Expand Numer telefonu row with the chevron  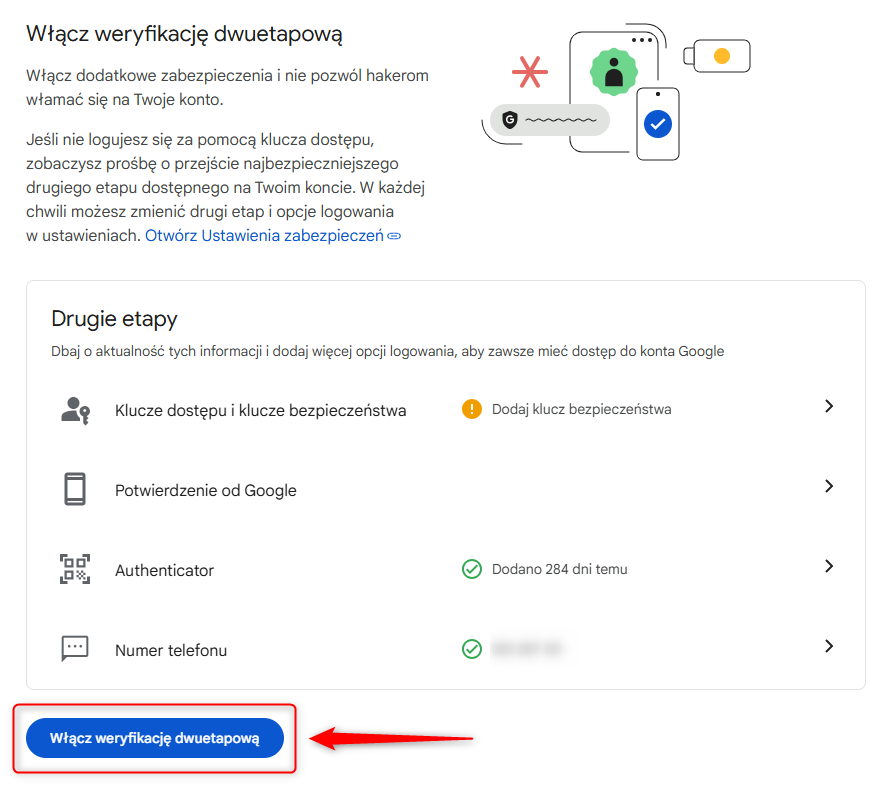click(829, 646)
